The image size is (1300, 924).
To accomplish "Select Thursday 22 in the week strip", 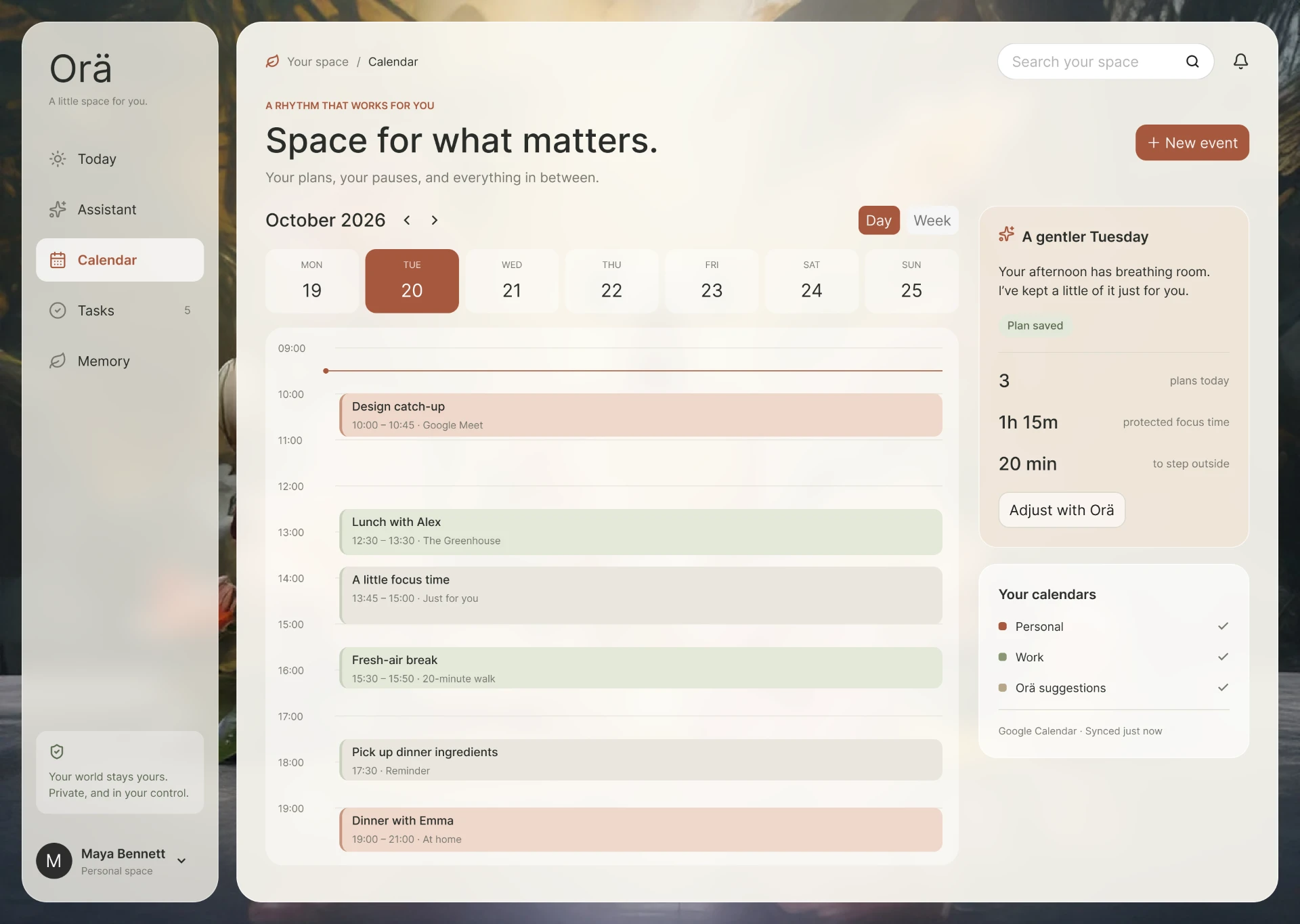I will (x=611, y=281).
